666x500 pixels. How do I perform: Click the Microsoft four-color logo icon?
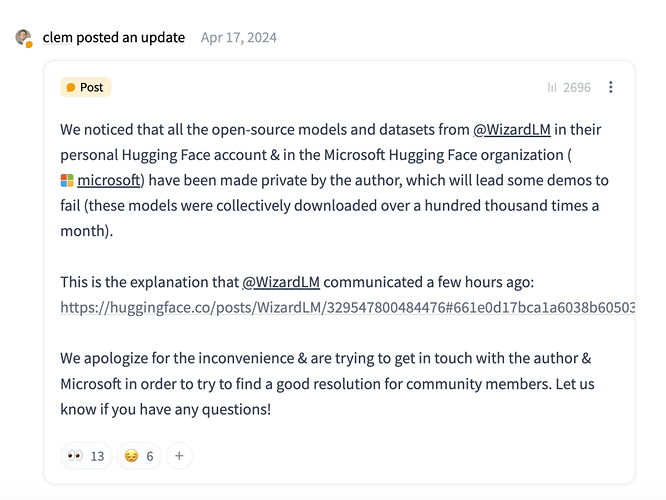click(x=67, y=181)
